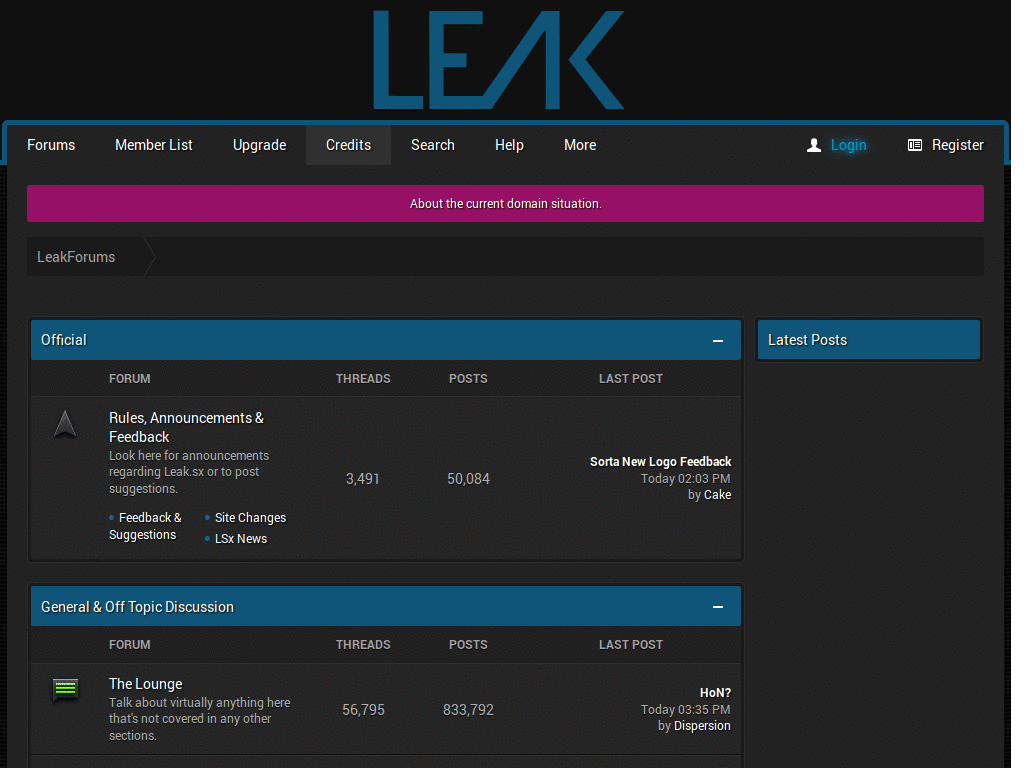Open the Forums menu item

[51, 145]
